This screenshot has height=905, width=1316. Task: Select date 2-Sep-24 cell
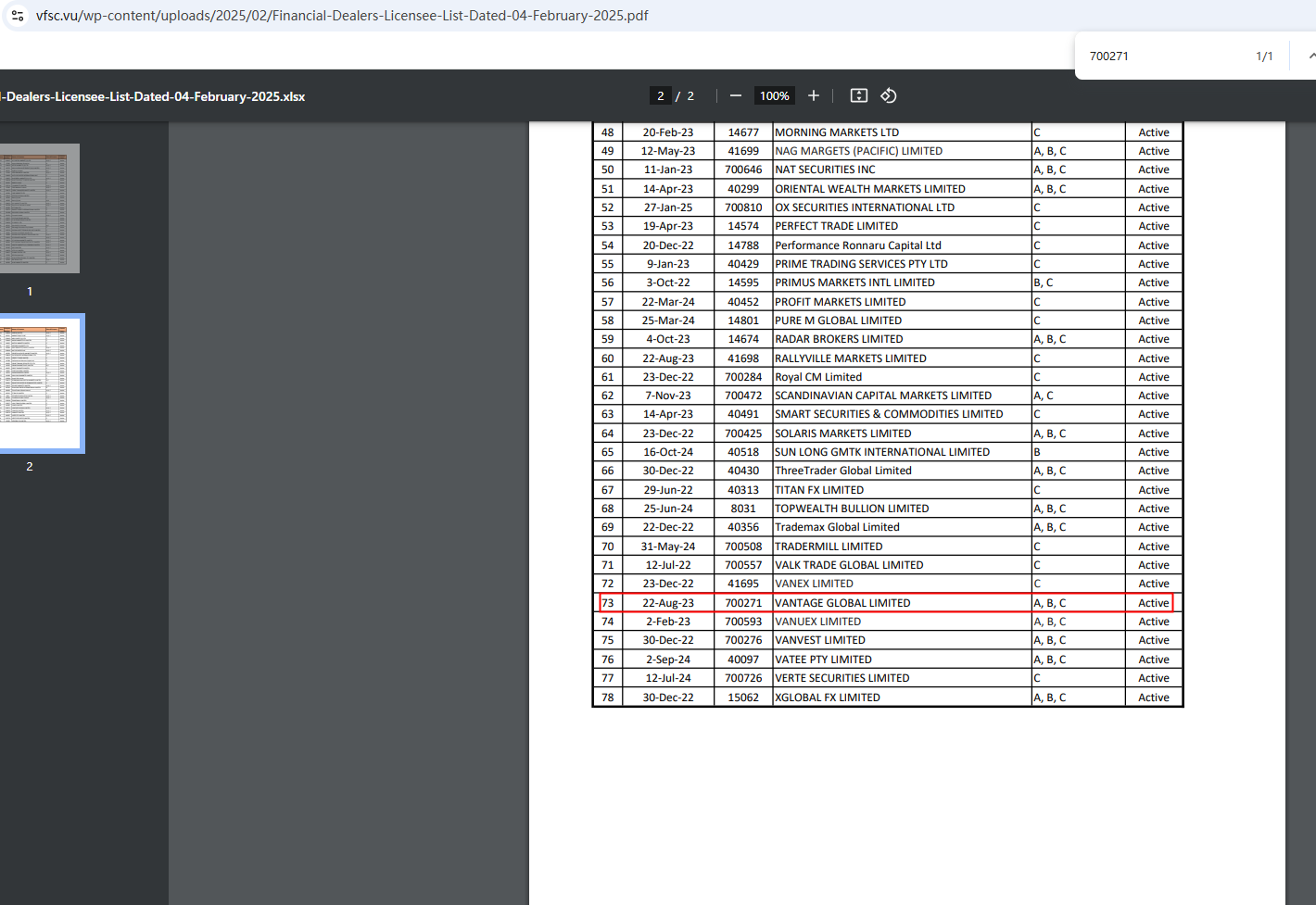coord(668,660)
